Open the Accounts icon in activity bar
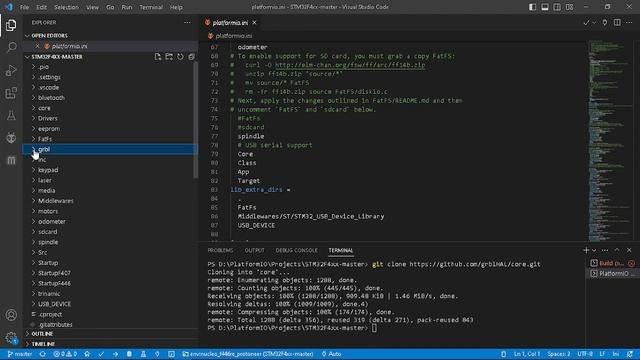The image size is (640, 360). tap(11, 315)
